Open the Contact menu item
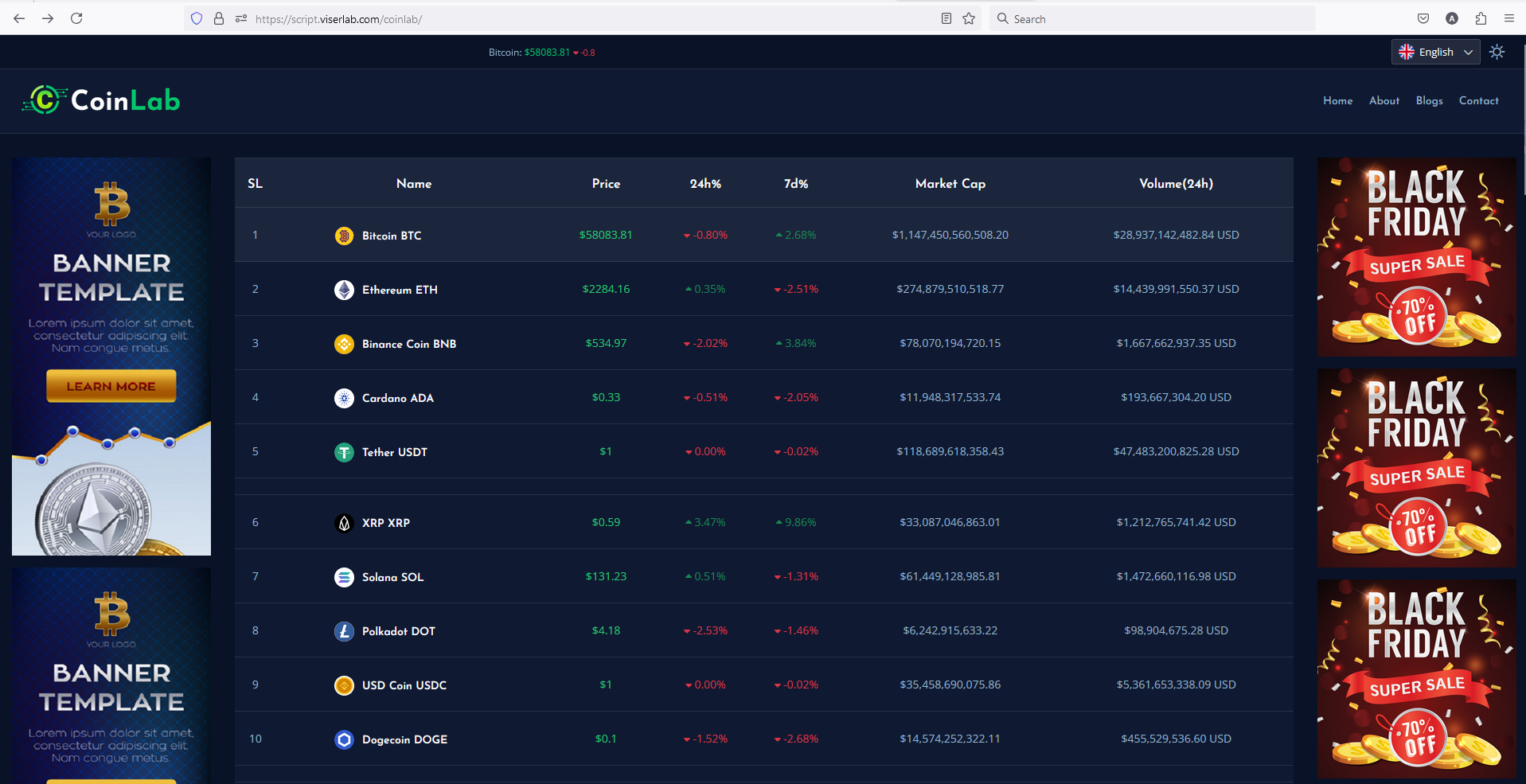This screenshot has width=1526, height=784. (1479, 101)
